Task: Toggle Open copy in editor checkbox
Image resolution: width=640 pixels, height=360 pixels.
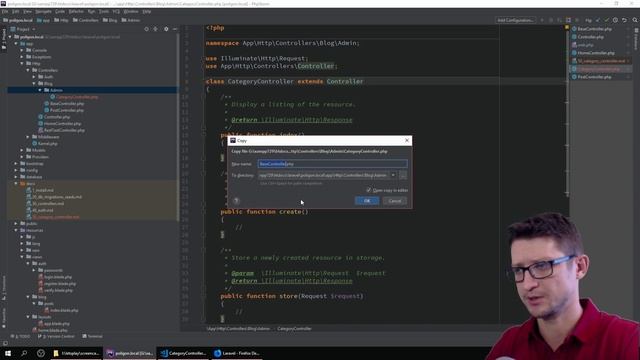Action: tap(369, 190)
